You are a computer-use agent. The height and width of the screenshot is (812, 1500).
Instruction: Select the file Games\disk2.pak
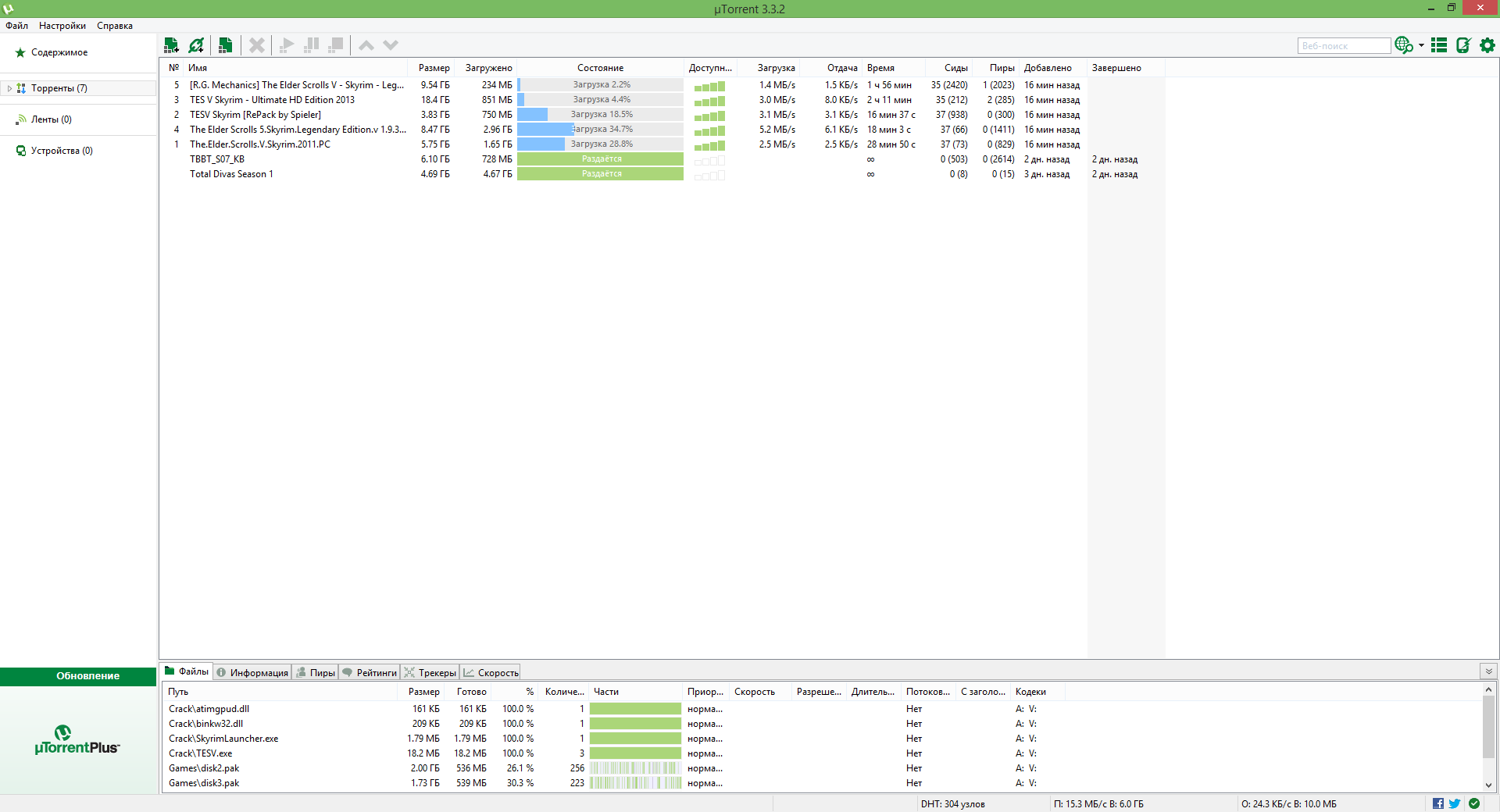pyautogui.click(x=204, y=768)
